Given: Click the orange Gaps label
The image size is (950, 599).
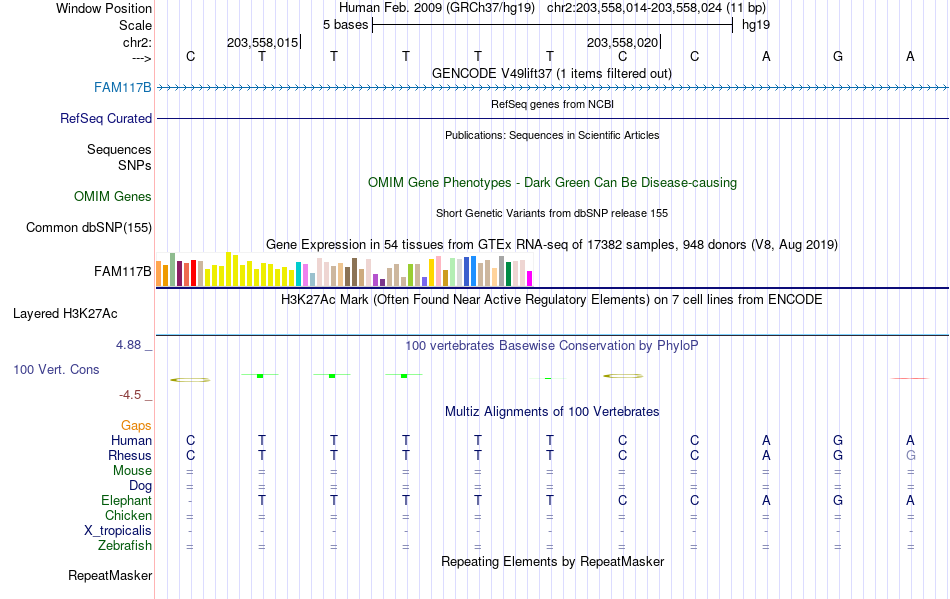Looking at the screenshot, I should [136, 425].
